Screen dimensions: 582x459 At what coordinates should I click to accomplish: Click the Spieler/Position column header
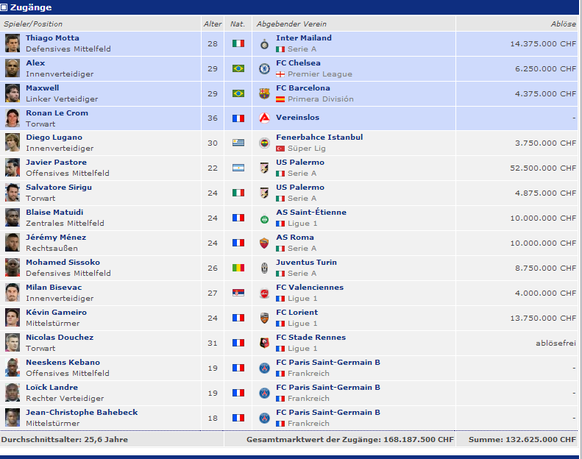pyautogui.click(x=33, y=24)
